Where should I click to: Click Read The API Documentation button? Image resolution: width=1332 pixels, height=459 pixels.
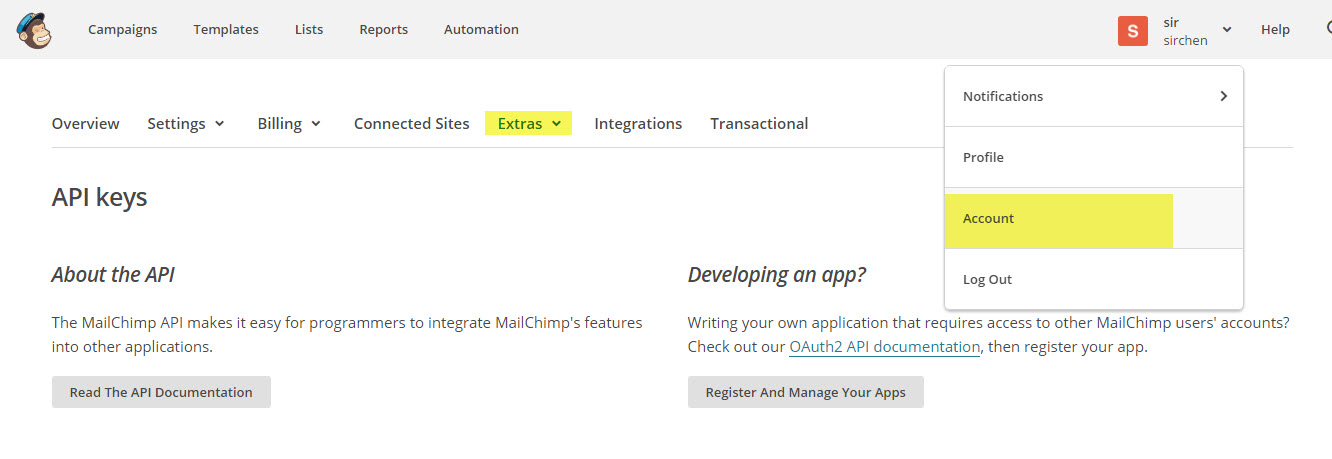161,392
